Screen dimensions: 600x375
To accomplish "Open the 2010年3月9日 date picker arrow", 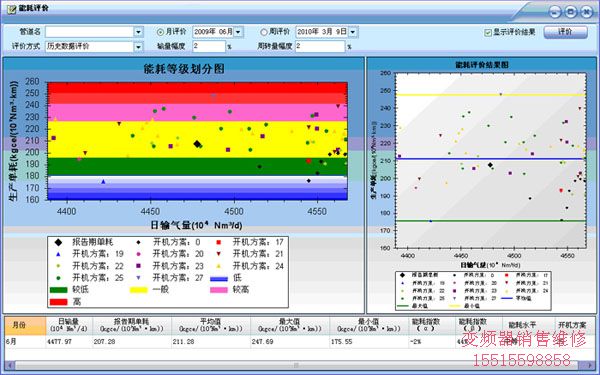I will coord(353,32).
